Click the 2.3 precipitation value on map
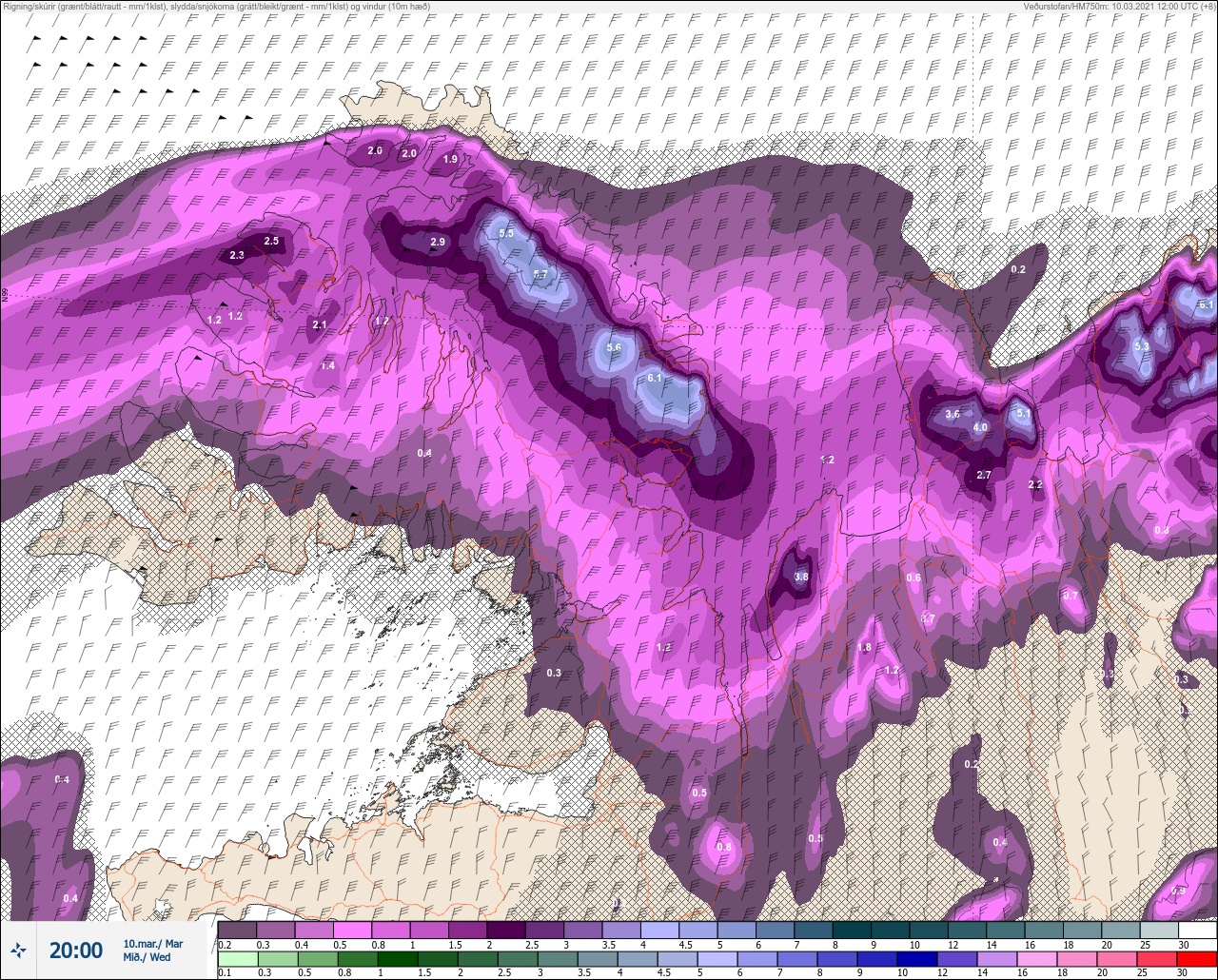Image resolution: width=1218 pixels, height=980 pixels. [x=237, y=255]
